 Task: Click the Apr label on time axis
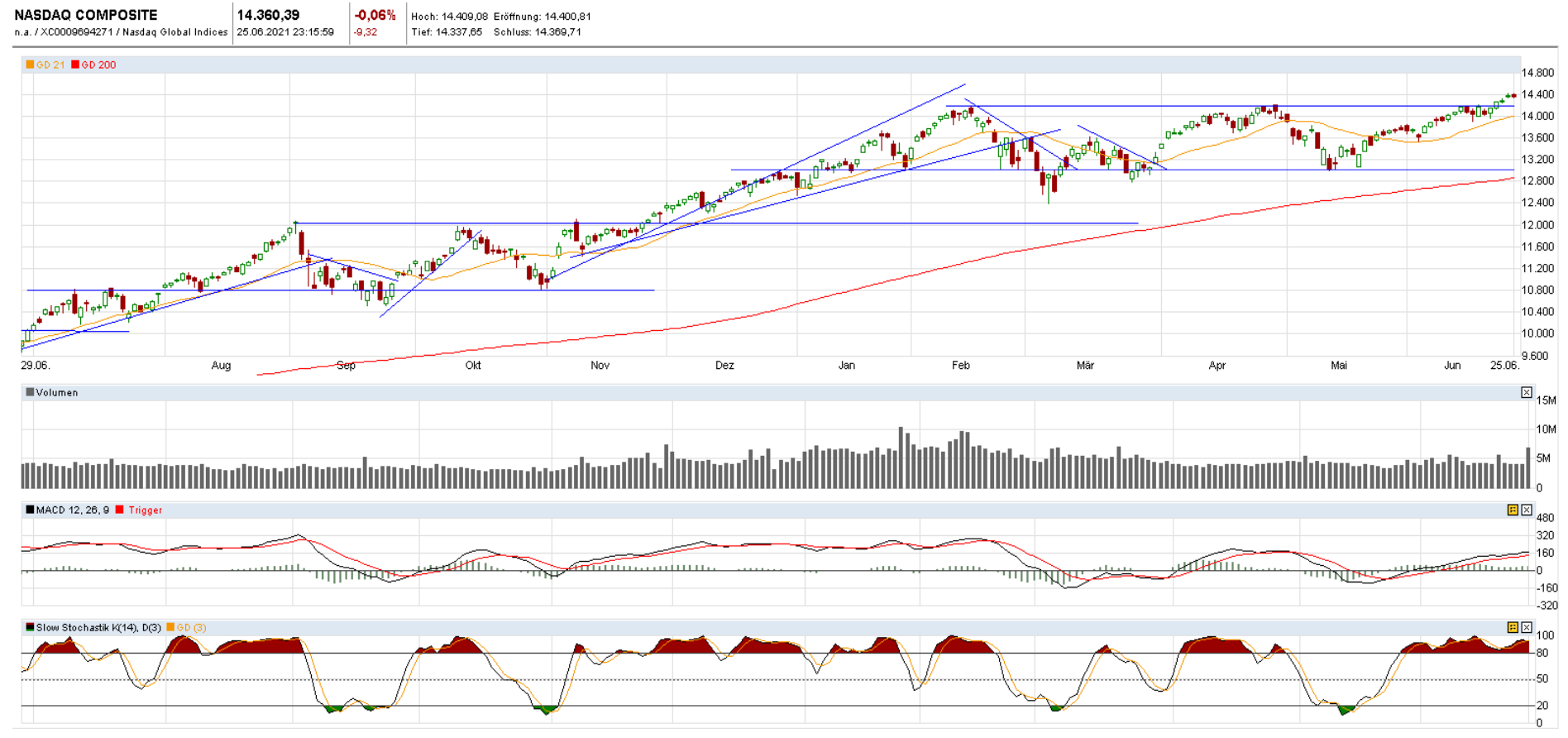[1217, 366]
